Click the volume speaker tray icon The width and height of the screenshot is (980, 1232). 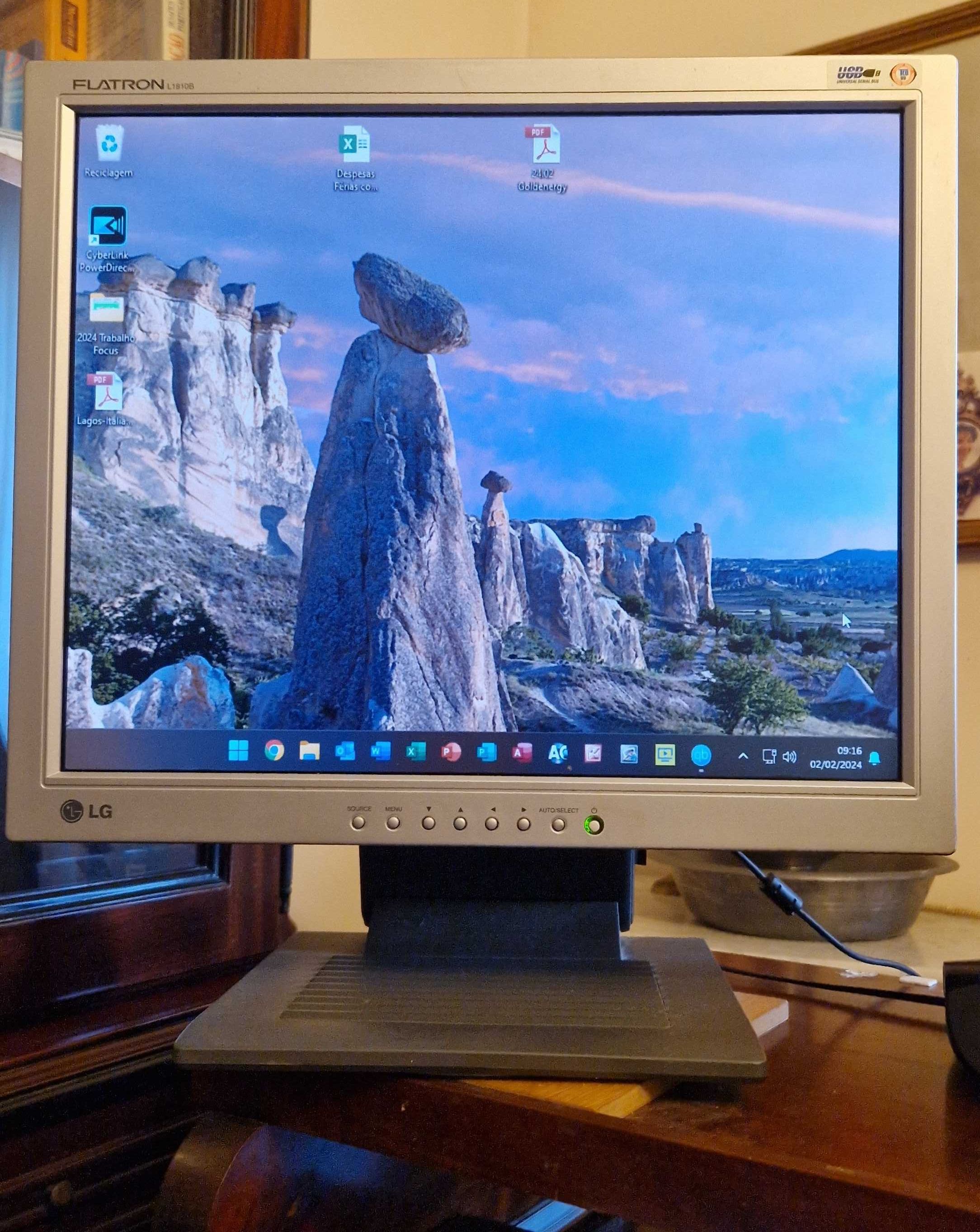[x=790, y=758]
